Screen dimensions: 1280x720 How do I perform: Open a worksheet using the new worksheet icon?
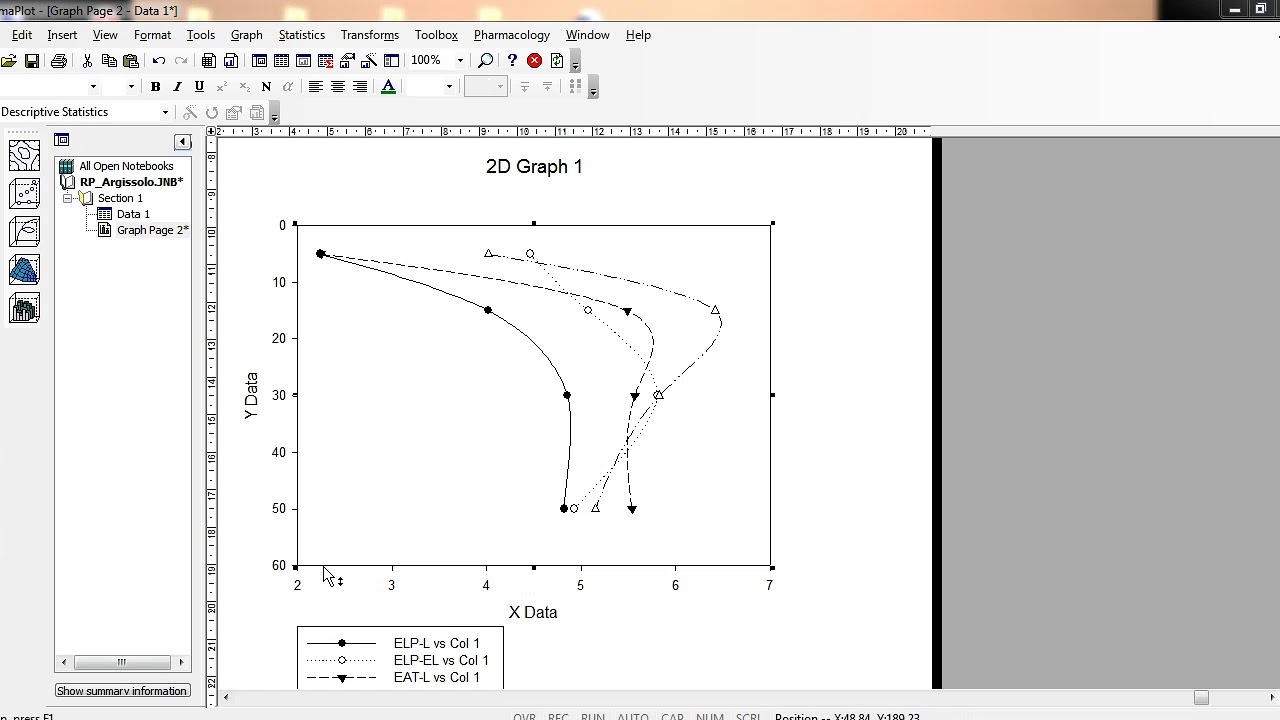[209, 61]
